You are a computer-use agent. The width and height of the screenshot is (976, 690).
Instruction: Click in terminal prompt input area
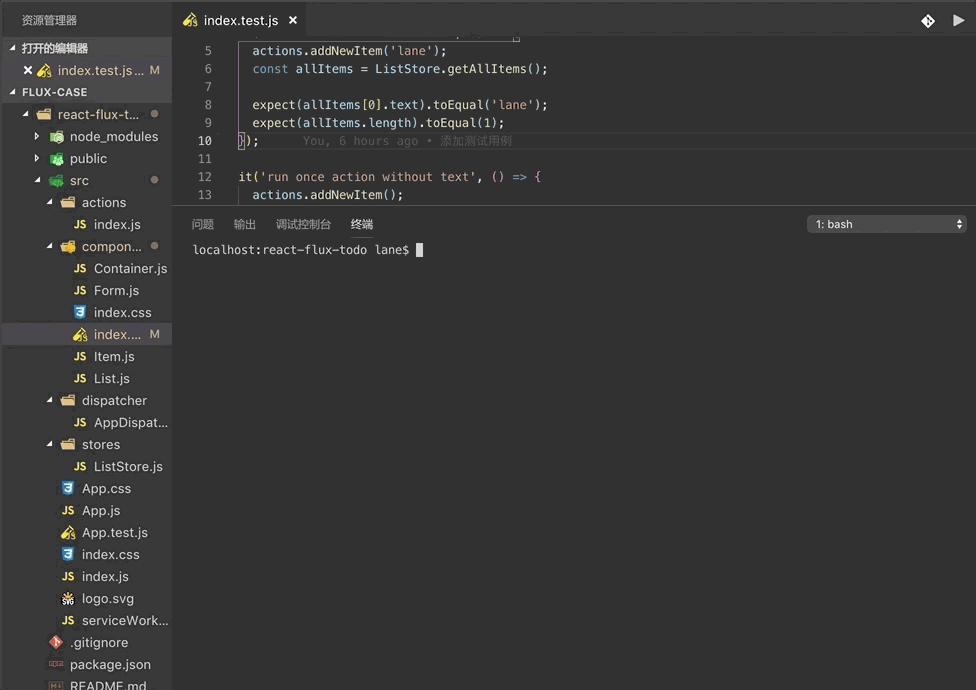420,249
